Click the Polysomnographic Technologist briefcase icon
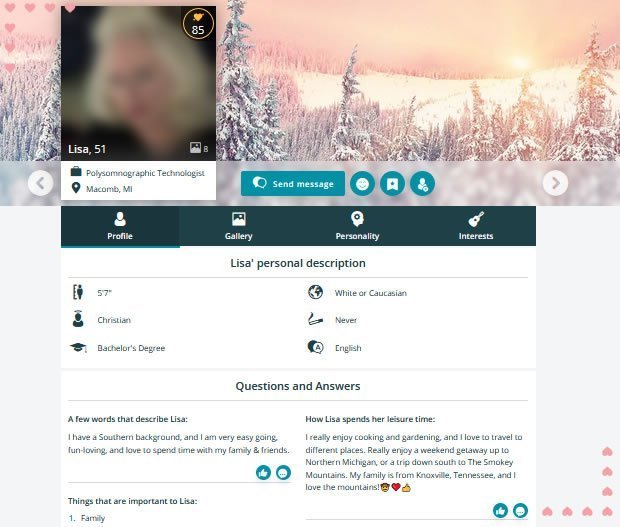This screenshot has height=527, width=620. (76, 172)
